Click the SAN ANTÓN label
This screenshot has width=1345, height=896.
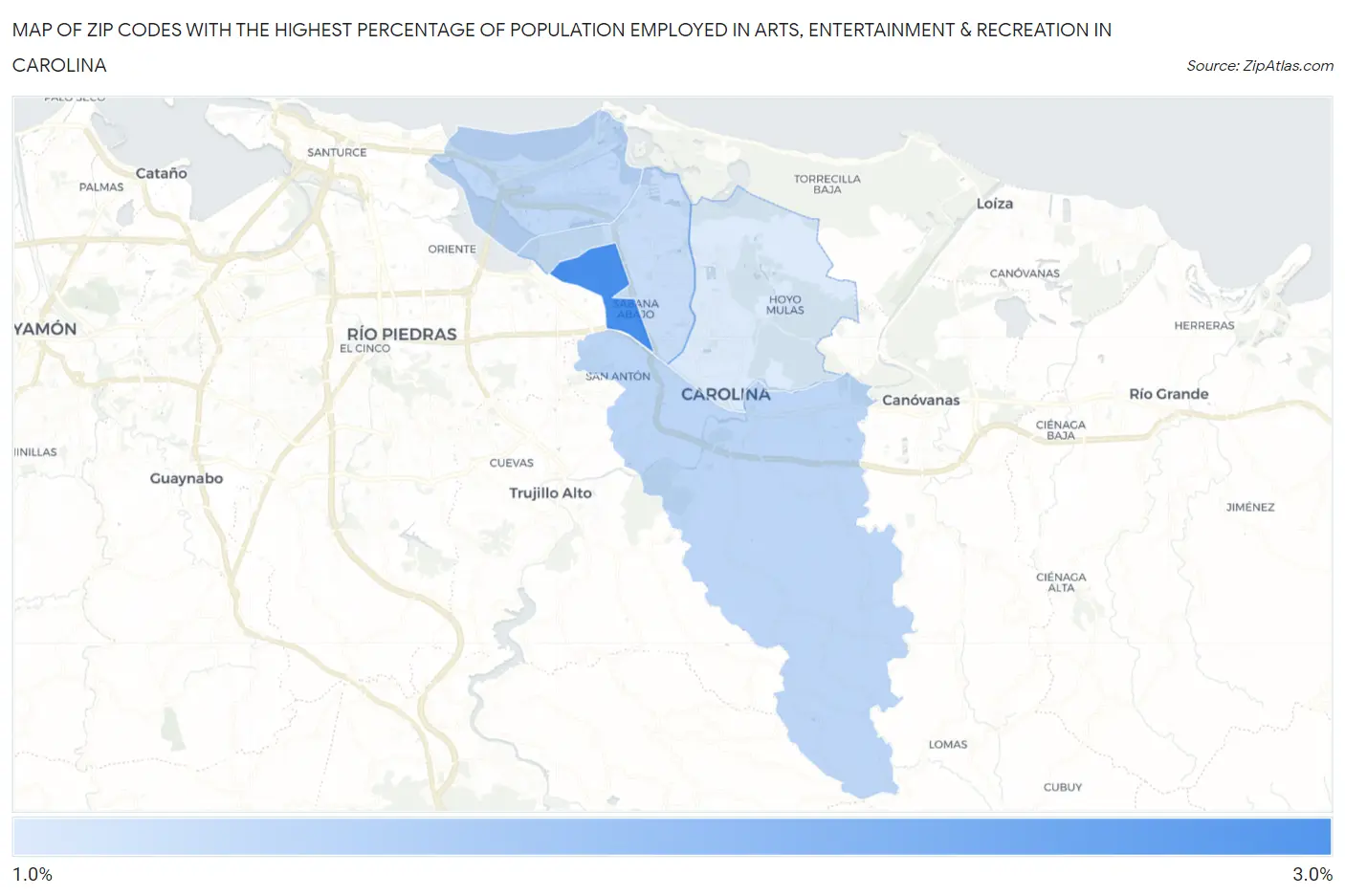coord(618,377)
